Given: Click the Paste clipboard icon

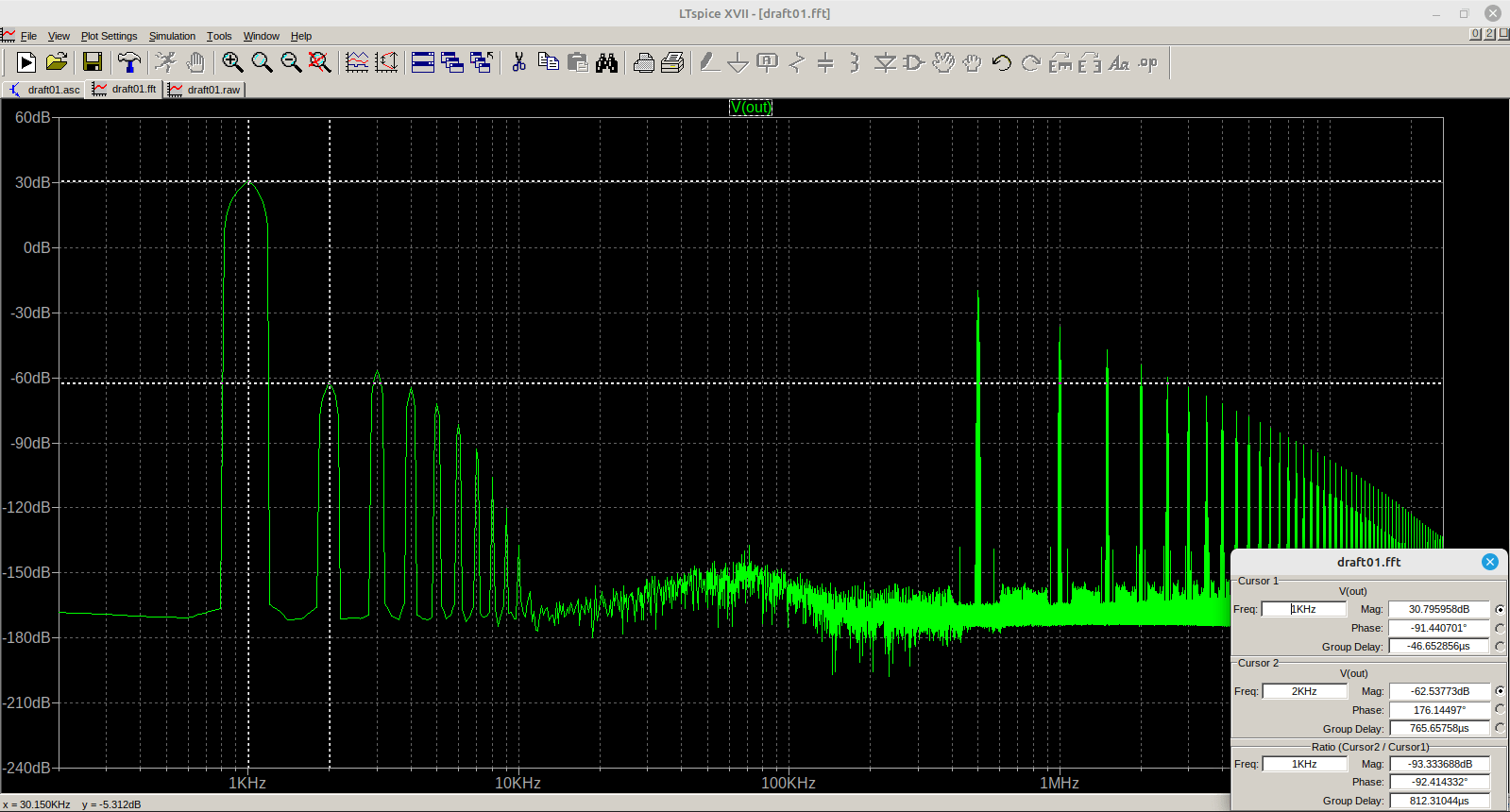Looking at the screenshot, I should (577, 62).
